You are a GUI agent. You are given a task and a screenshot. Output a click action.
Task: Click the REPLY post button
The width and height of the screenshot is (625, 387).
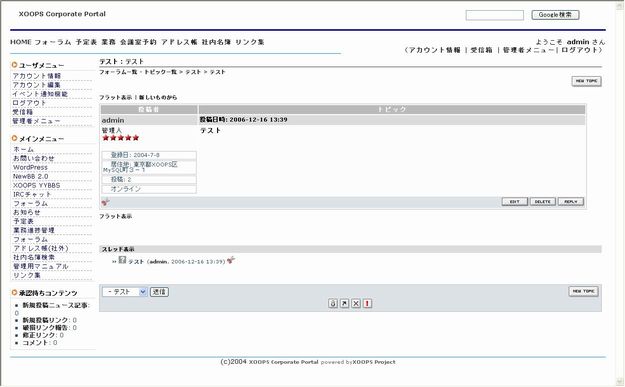tap(571, 202)
